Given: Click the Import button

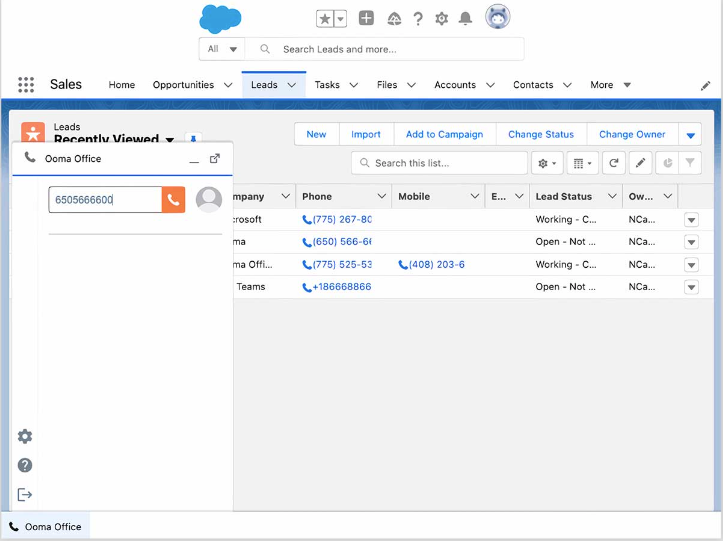Looking at the screenshot, I should [x=366, y=134].
